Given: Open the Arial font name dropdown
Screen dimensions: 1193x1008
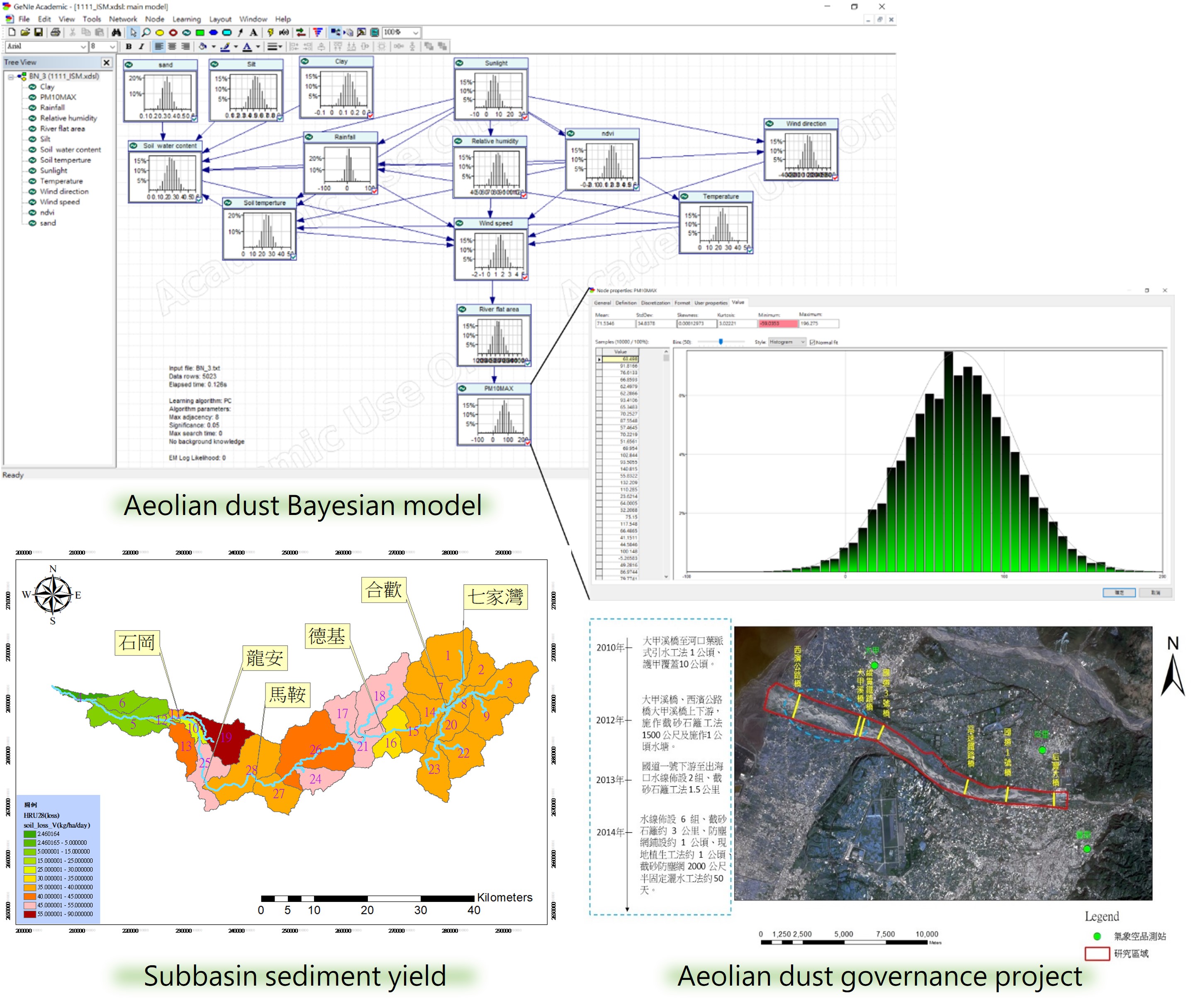Looking at the screenshot, I should 83,46.
